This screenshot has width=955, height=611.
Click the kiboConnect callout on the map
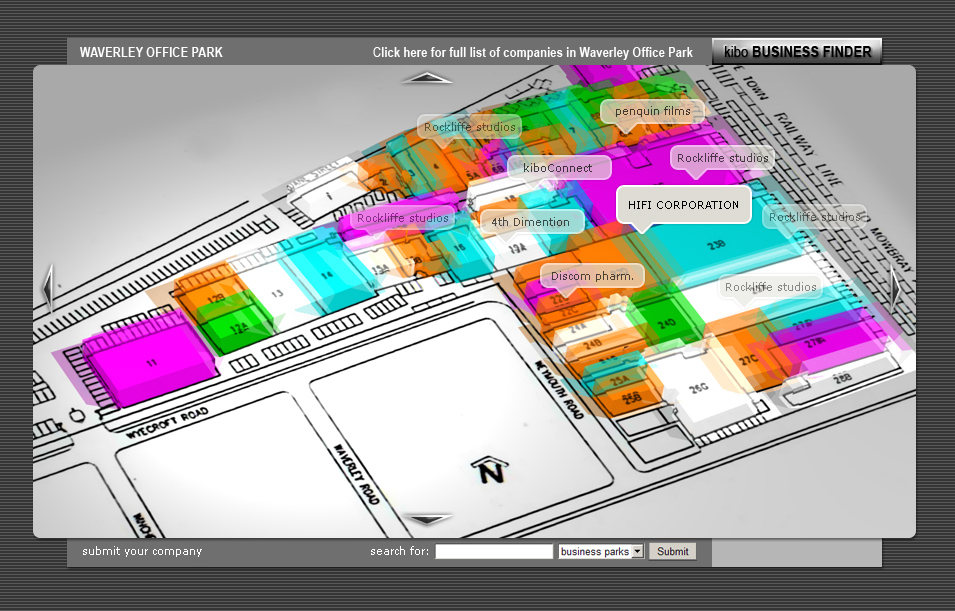[x=557, y=168]
